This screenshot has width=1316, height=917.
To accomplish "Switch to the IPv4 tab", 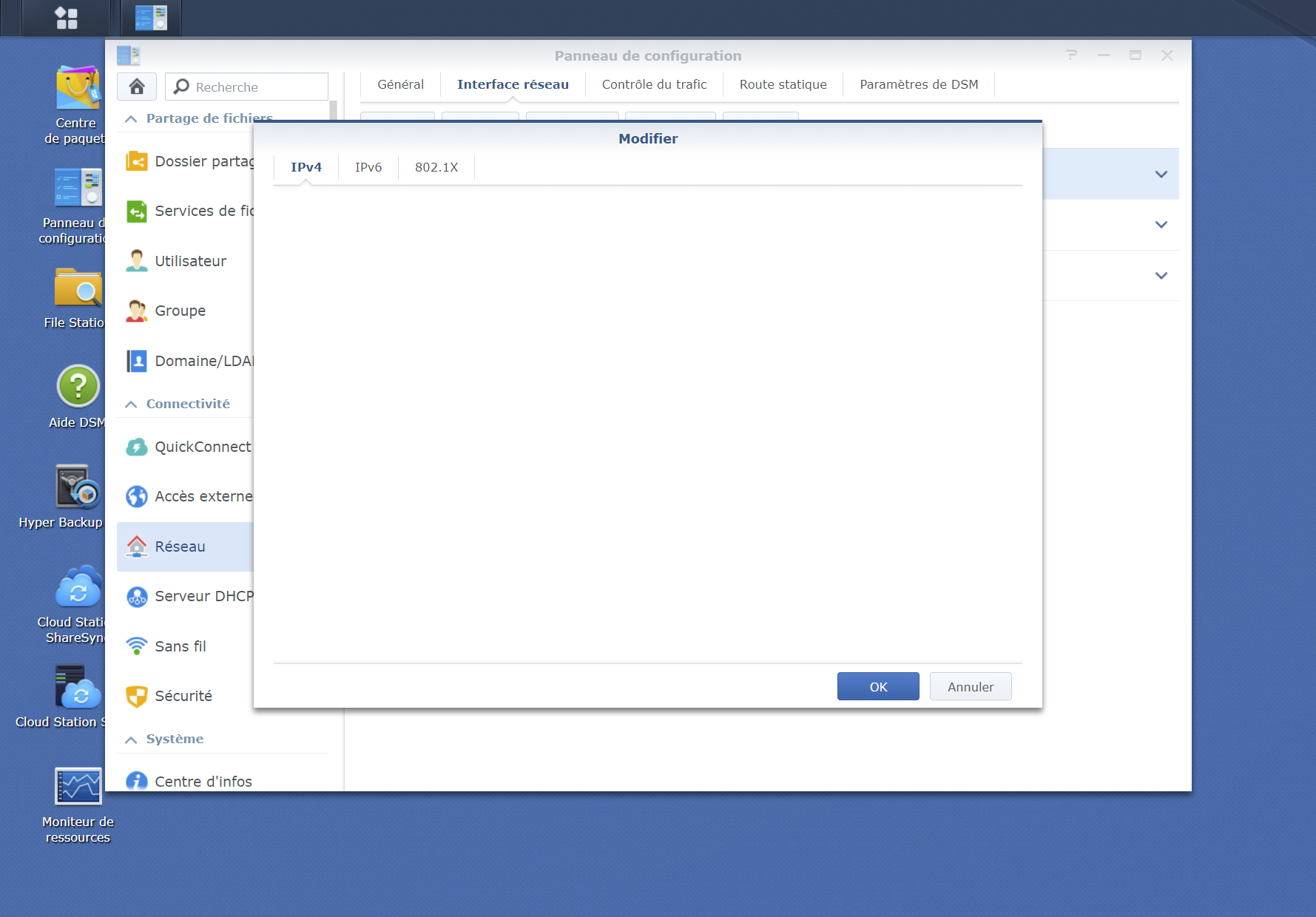I will 306,167.
